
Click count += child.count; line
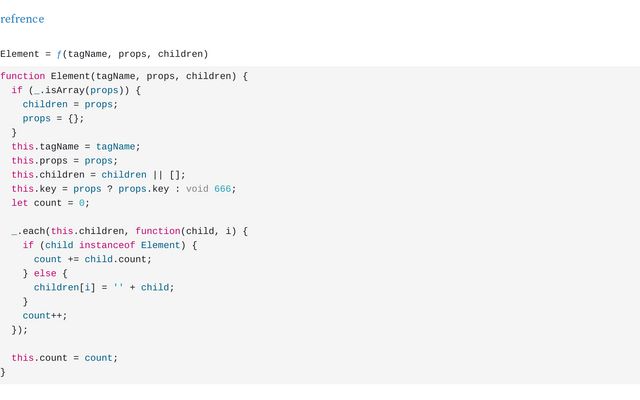coord(93,259)
